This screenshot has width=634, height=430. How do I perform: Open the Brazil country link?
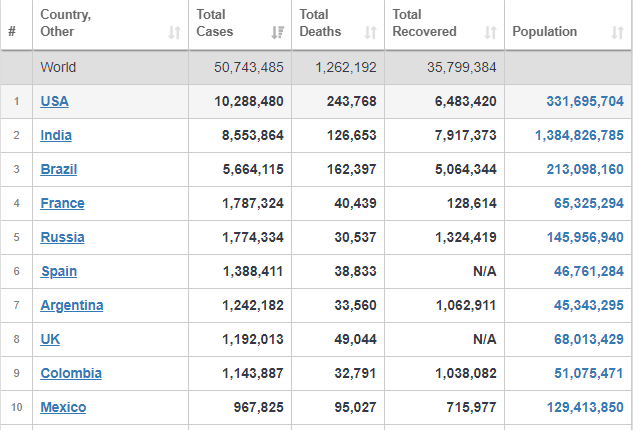click(59, 169)
